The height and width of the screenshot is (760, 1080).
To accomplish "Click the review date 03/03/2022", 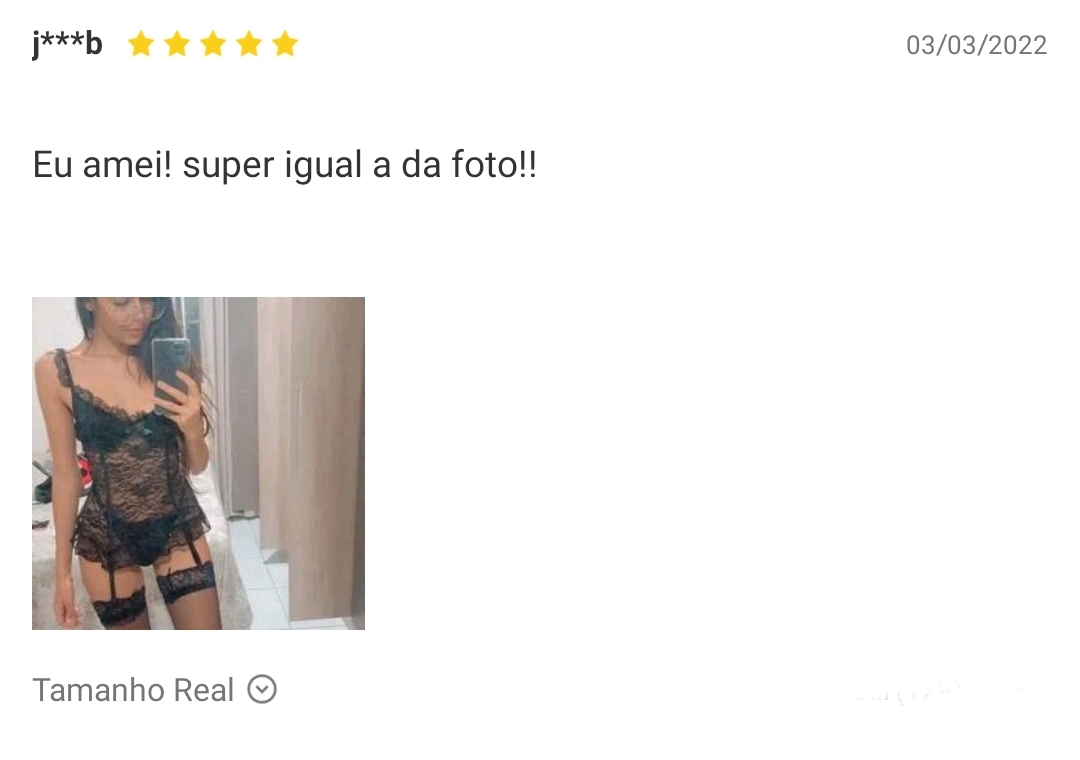I will (x=976, y=45).
